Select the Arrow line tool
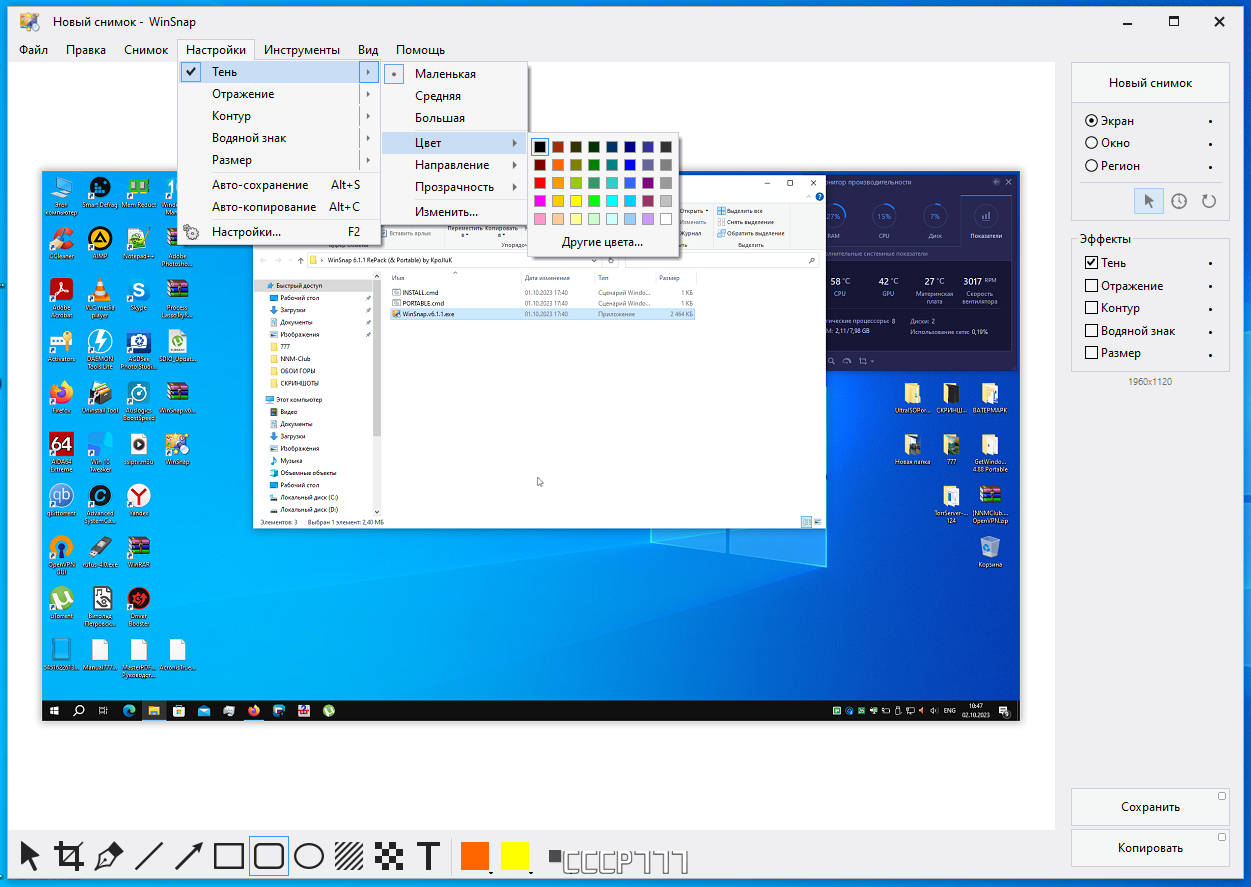The width and height of the screenshot is (1251, 887). 189,856
